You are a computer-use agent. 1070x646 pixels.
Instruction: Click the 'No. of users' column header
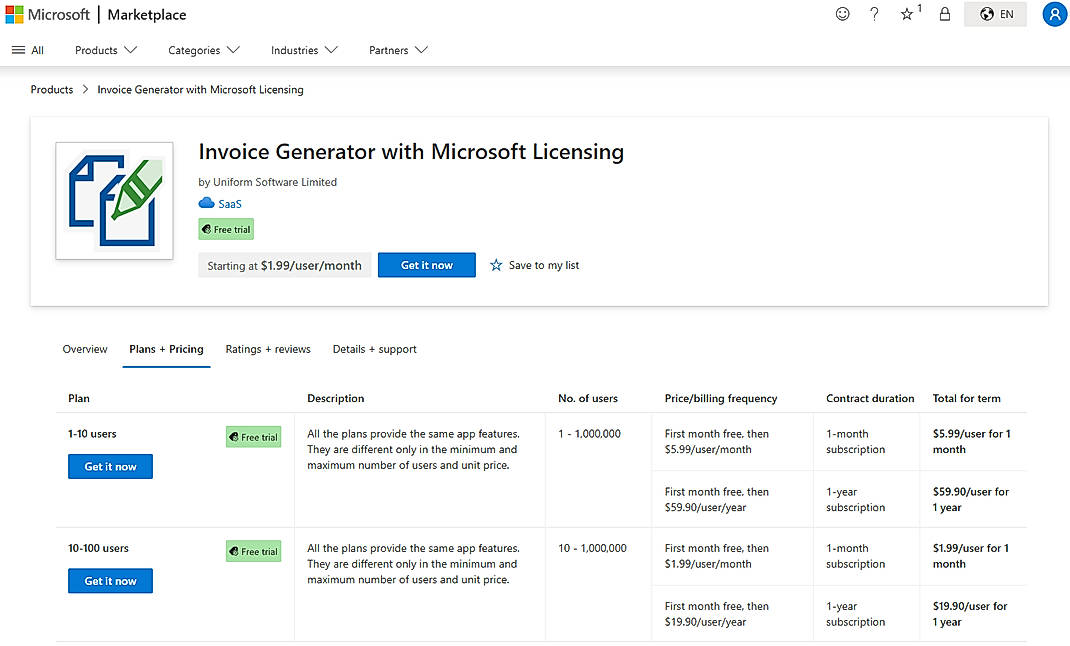click(x=588, y=398)
